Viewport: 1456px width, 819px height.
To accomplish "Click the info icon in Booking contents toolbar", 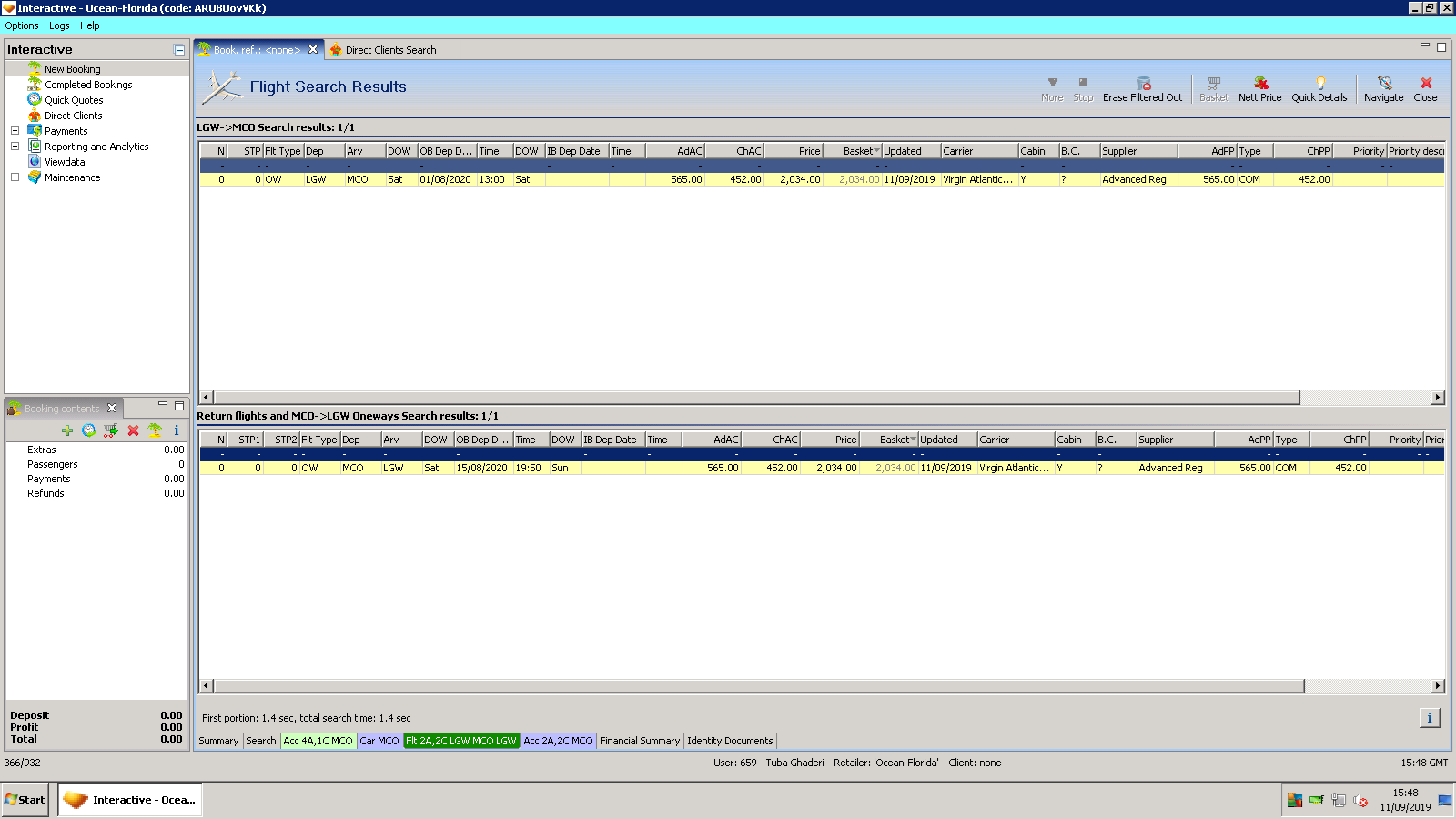I will pos(177,430).
